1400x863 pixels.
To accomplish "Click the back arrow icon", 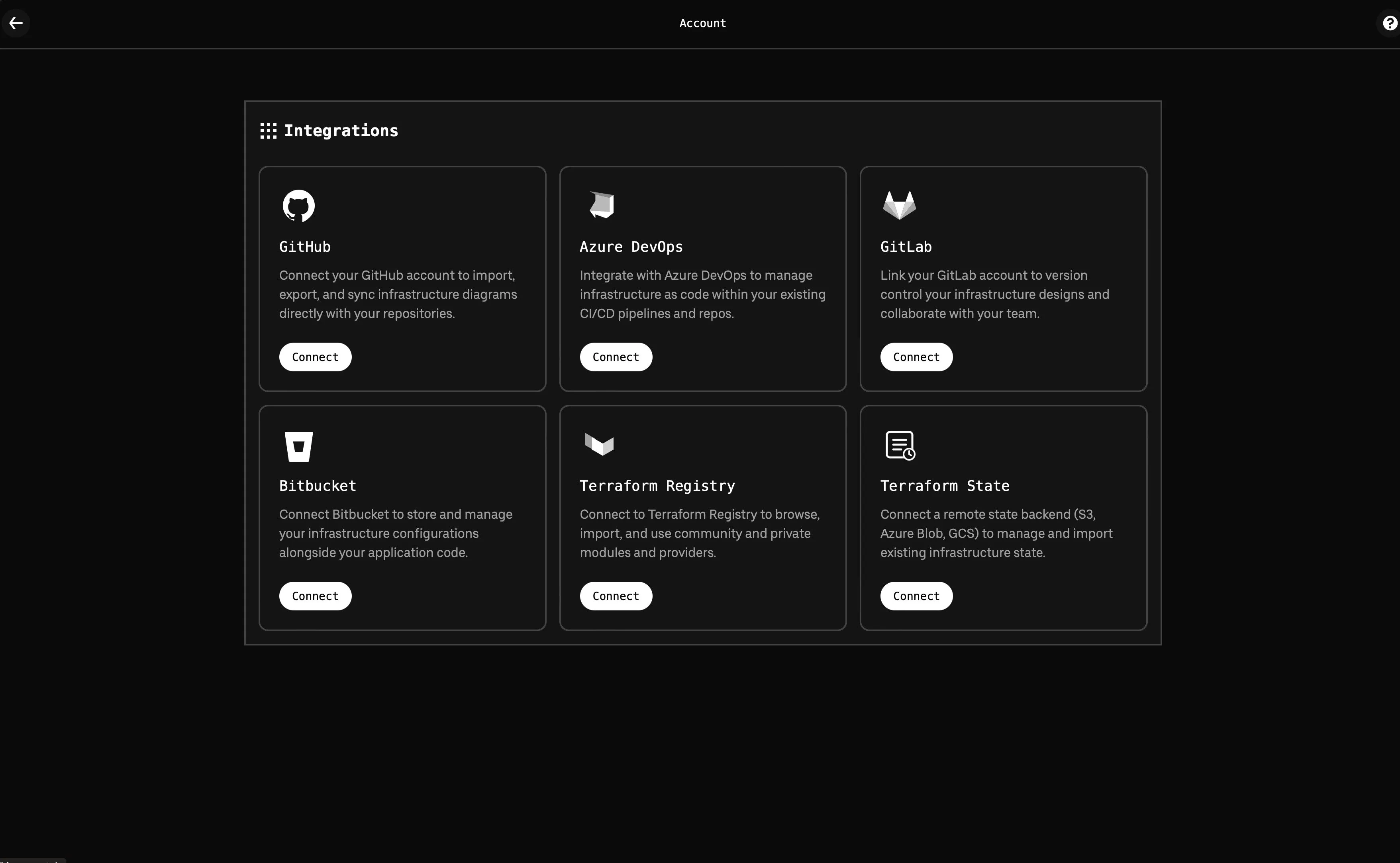I will (x=16, y=23).
